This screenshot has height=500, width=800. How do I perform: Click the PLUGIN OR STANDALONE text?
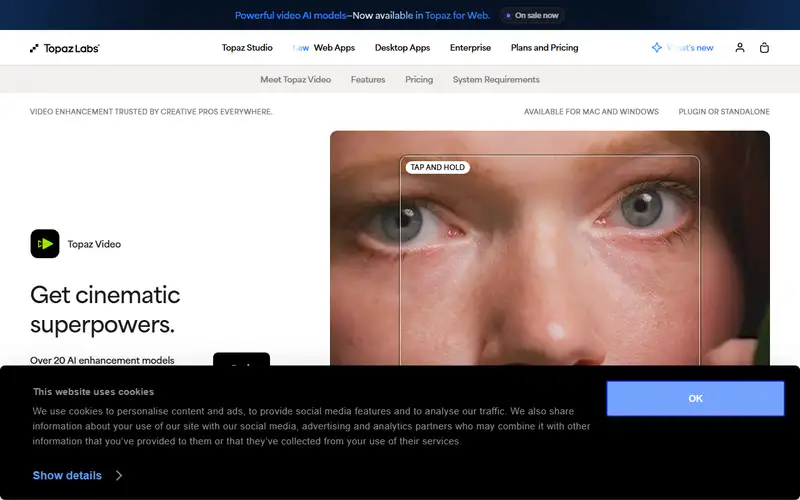click(x=724, y=112)
